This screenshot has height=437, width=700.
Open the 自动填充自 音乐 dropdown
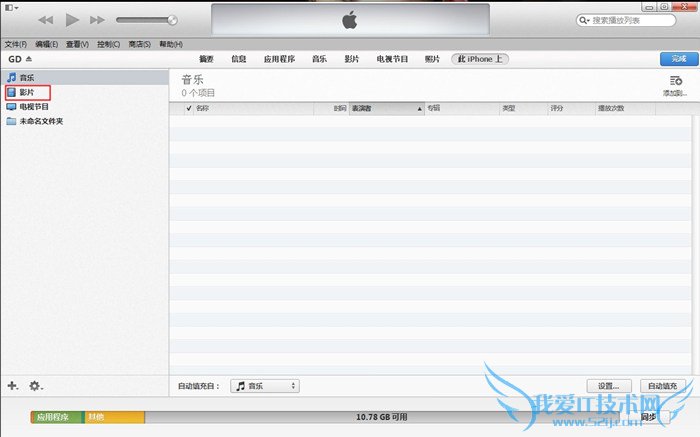265,386
